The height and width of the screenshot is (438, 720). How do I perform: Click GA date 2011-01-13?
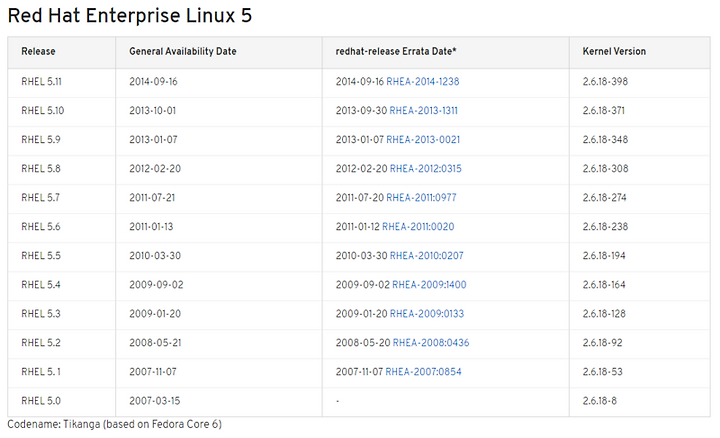(x=151, y=226)
